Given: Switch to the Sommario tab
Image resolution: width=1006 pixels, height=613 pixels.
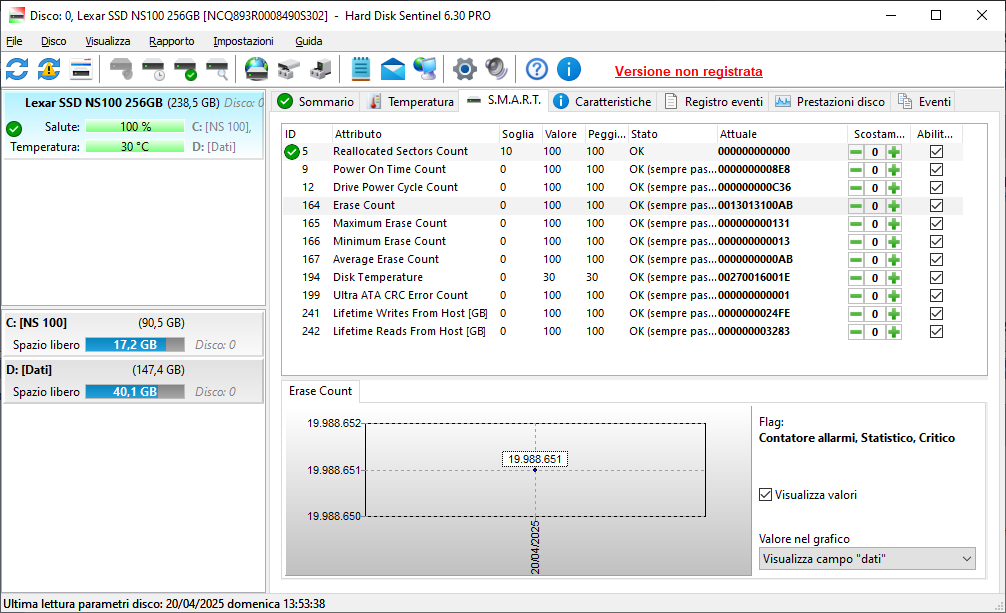Looking at the screenshot, I should 316,101.
